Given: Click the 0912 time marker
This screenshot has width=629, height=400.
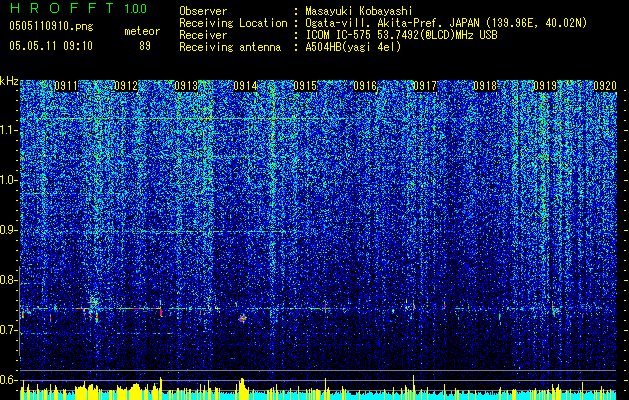Looking at the screenshot, I should [x=126, y=86].
